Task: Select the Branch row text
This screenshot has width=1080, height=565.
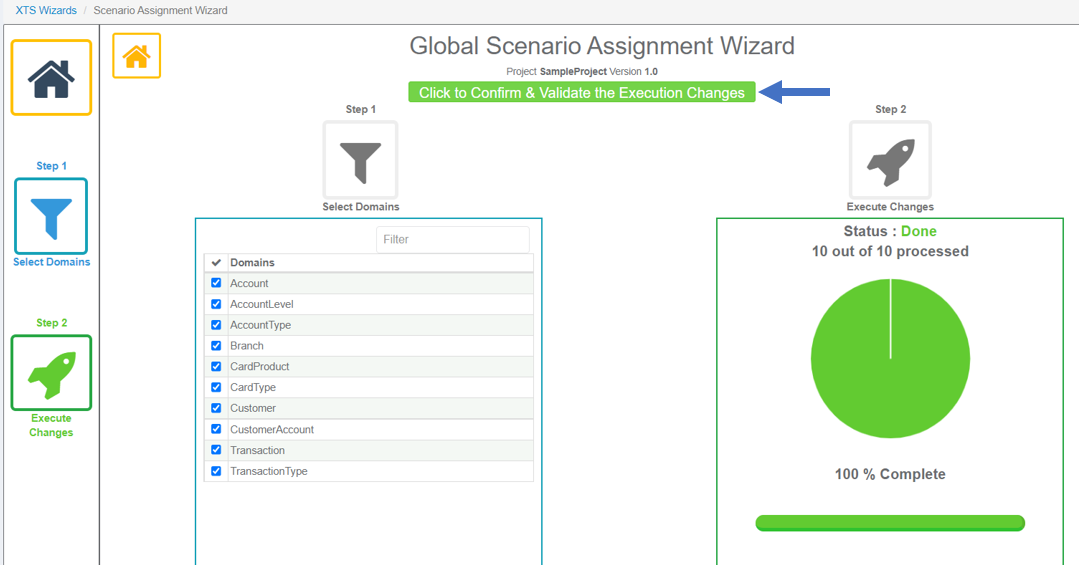Action: coord(247,345)
